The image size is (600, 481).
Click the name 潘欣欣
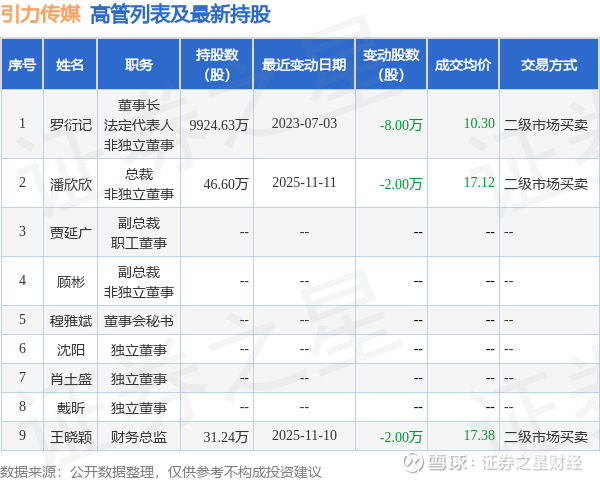pos(71,184)
